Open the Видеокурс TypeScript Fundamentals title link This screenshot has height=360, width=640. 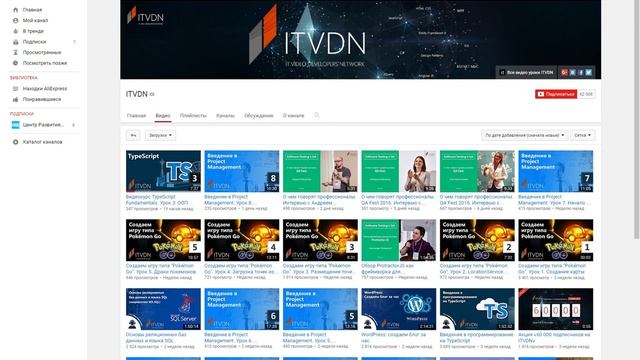coord(157,200)
